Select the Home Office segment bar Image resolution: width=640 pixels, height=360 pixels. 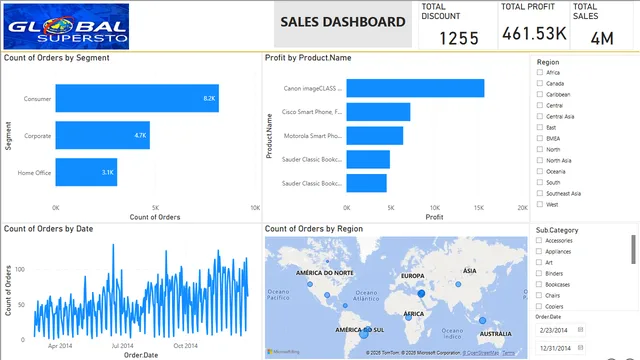click(x=86, y=172)
